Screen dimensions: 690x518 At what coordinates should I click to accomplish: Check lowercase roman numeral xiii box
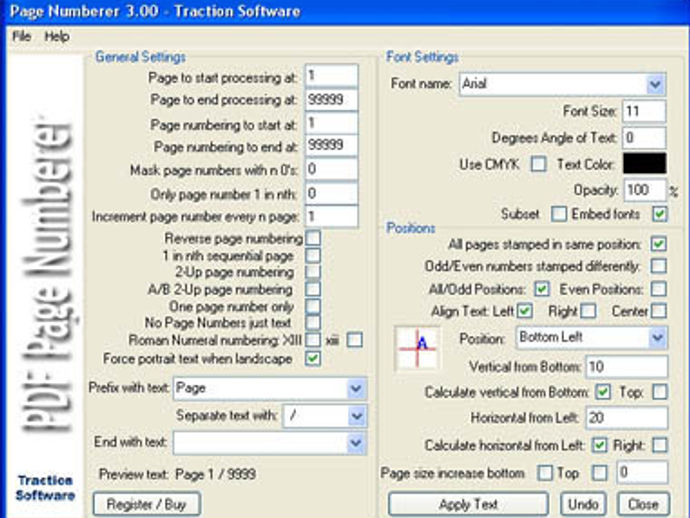355,340
